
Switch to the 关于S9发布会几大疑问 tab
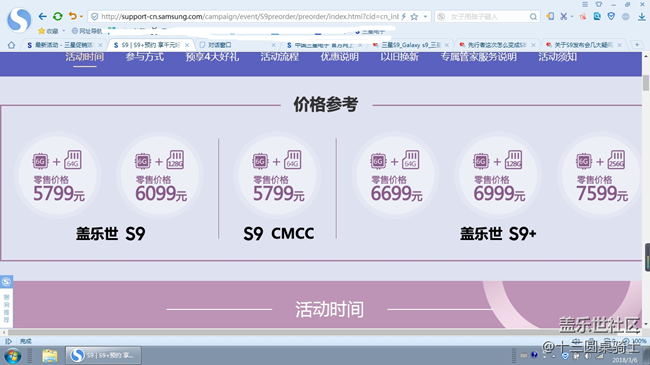(580, 45)
